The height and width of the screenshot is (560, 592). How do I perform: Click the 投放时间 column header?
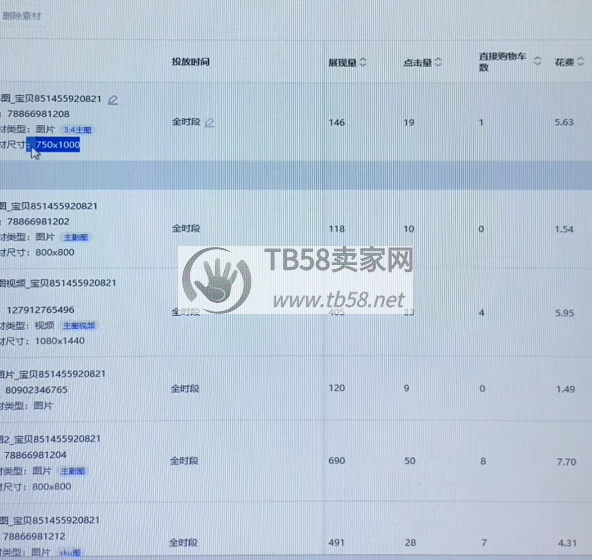191,62
